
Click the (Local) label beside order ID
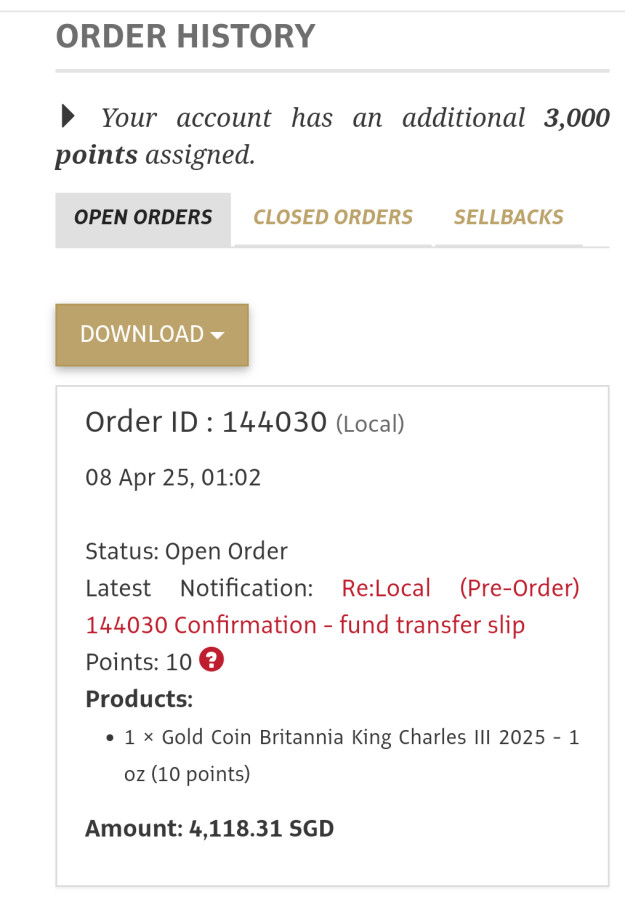[x=370, y=424]
